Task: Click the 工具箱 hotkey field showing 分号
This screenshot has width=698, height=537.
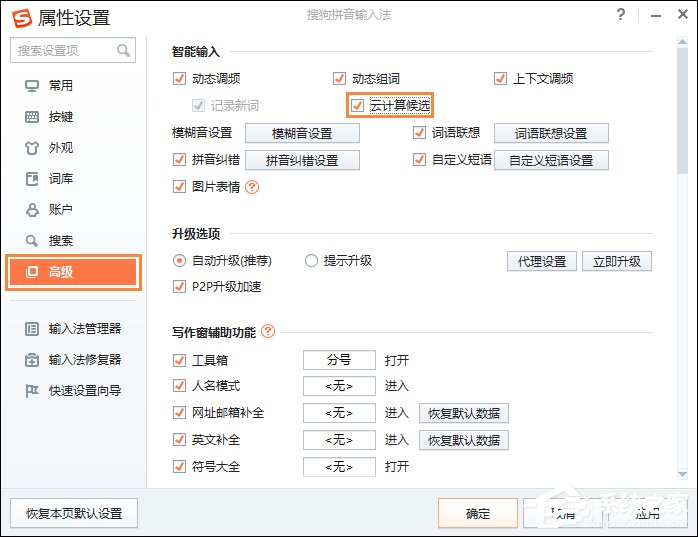Action: [339, 360]
